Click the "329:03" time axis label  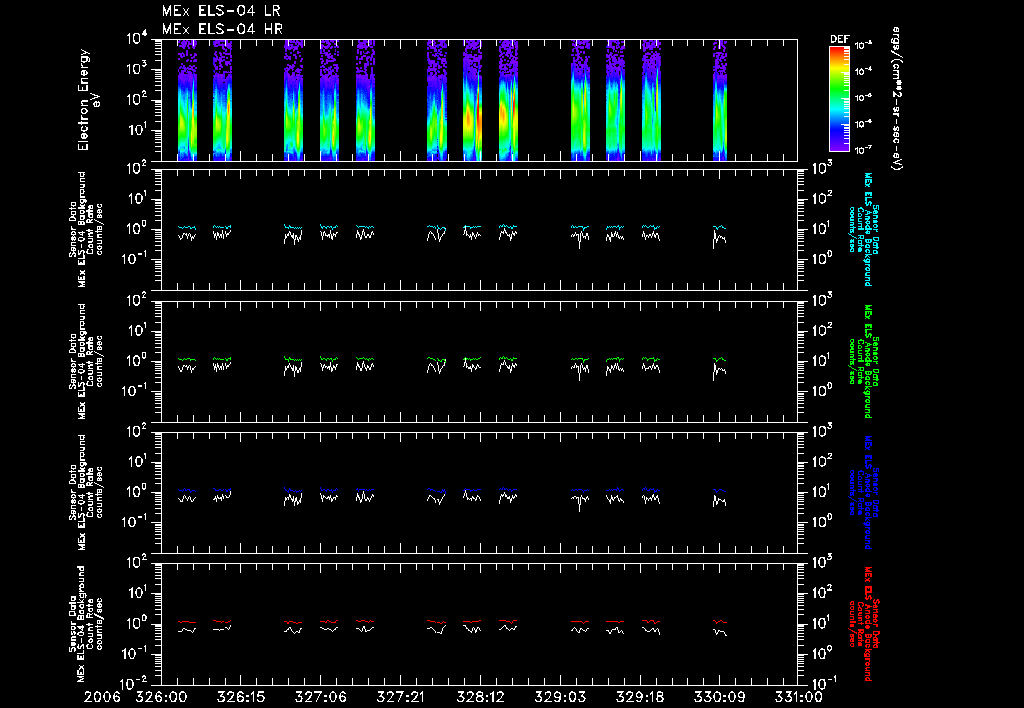coord(559,697)
